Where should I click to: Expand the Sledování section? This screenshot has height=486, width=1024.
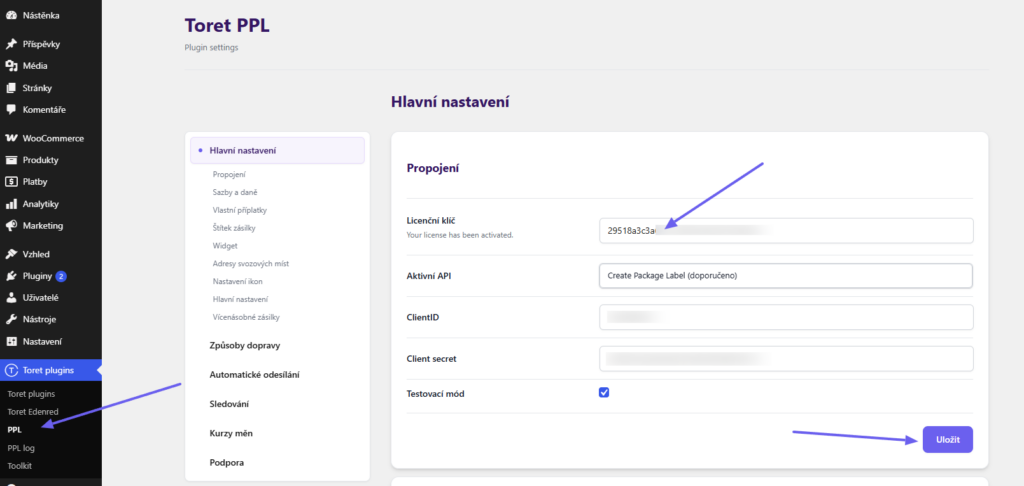tap(229, 404)
